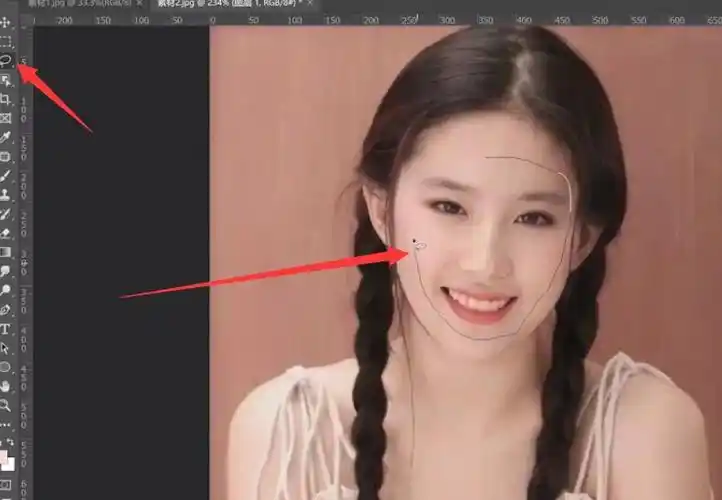Open the foreground color picker
The height and width of the screenshot is (500, 722).
coord(3,456)
